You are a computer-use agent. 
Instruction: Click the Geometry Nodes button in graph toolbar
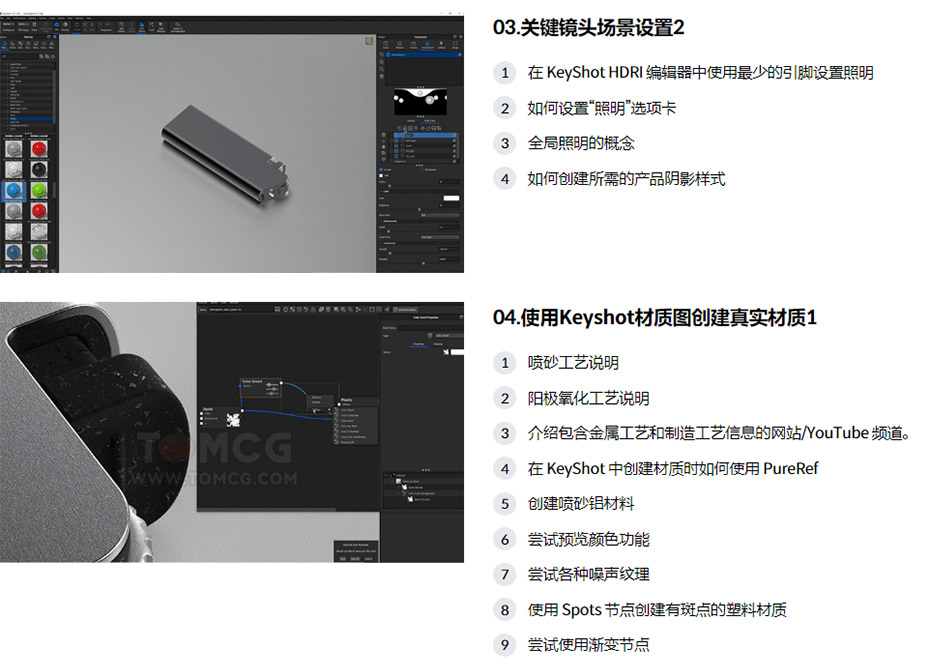tap(405, 310)
